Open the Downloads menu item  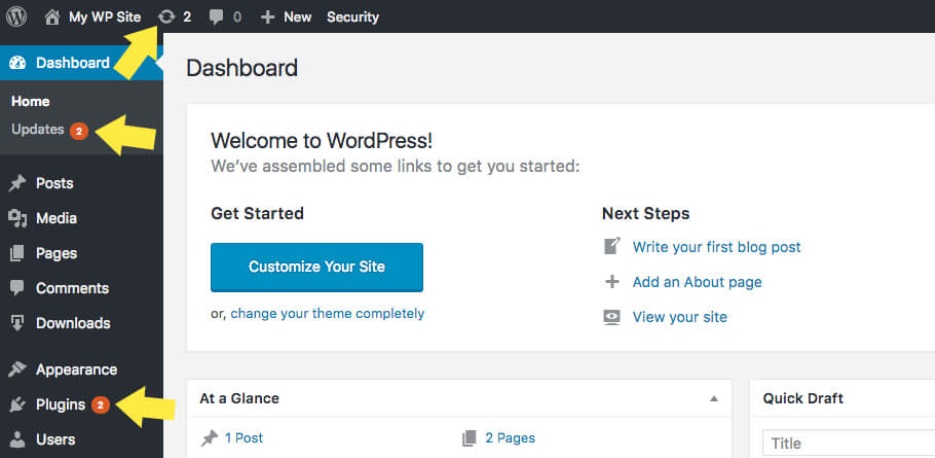point(72,323)
